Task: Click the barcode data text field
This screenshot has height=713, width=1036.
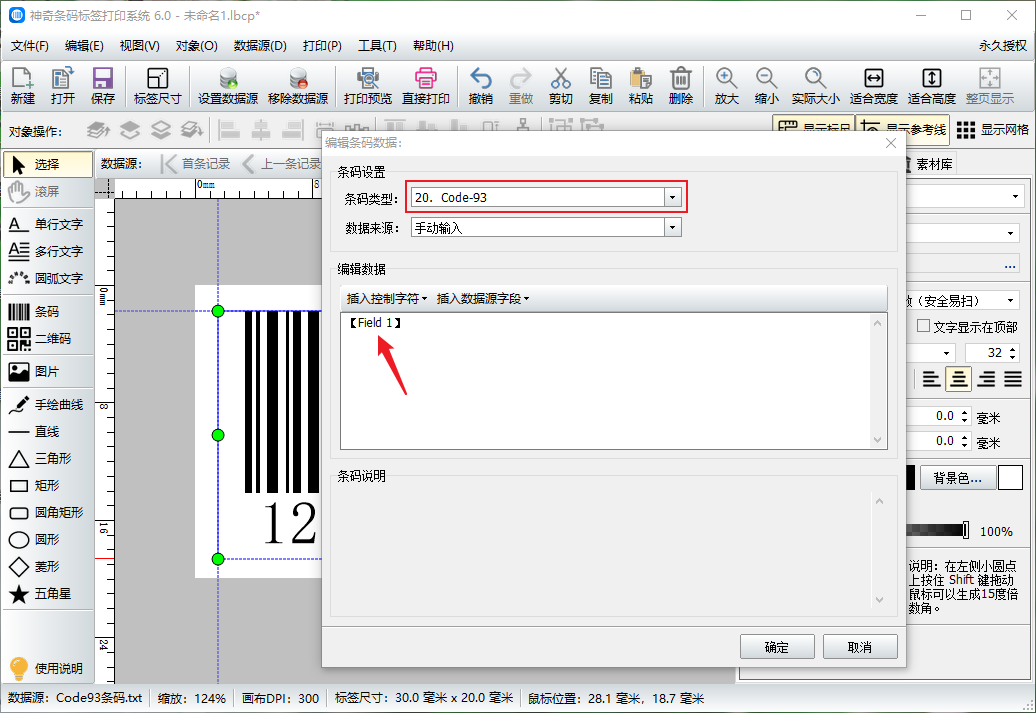Action: pyautogui.click(x=613, y=381)
